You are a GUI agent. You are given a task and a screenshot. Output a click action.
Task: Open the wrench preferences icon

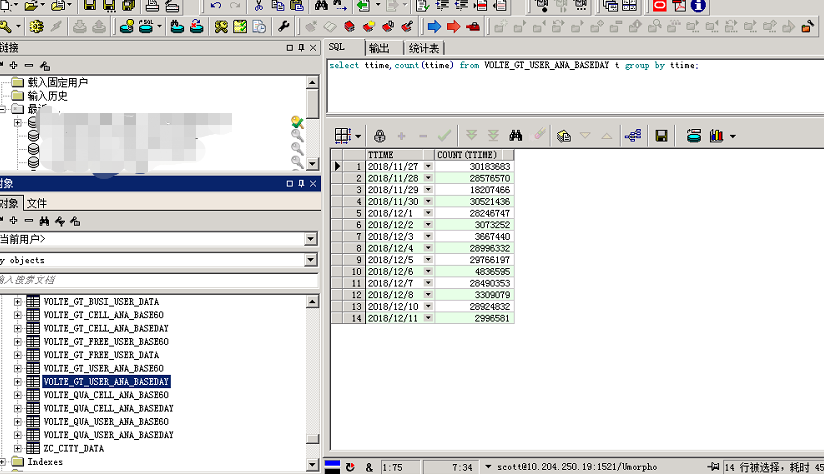click(x=283, y=26)
